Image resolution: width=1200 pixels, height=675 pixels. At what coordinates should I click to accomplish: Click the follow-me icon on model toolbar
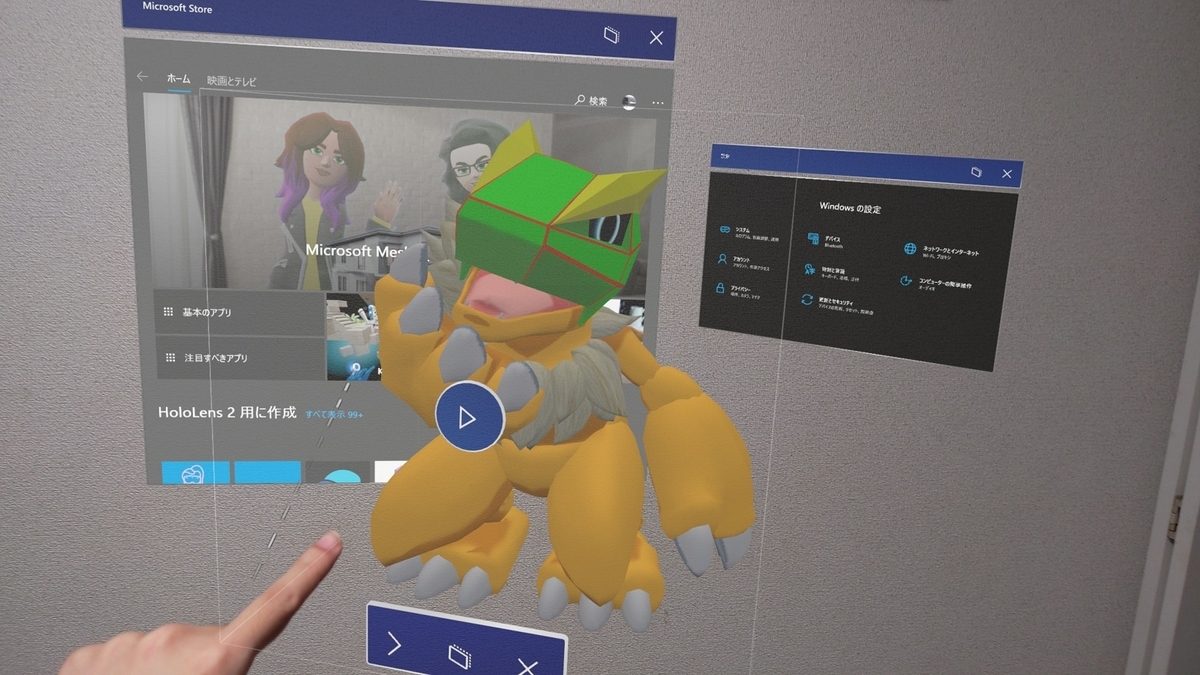point(459,656)
